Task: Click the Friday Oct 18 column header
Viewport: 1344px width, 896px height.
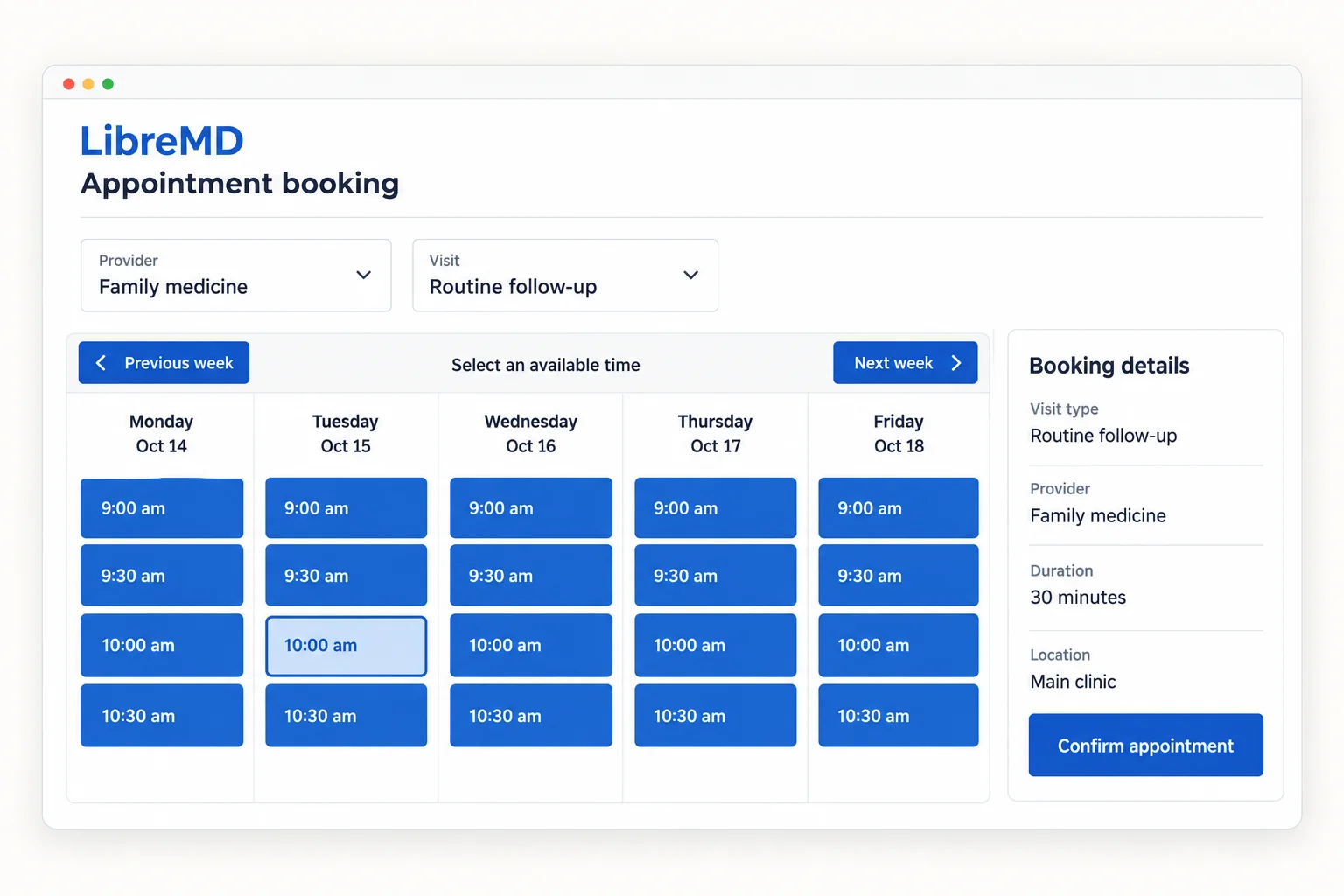Action: 899,434
